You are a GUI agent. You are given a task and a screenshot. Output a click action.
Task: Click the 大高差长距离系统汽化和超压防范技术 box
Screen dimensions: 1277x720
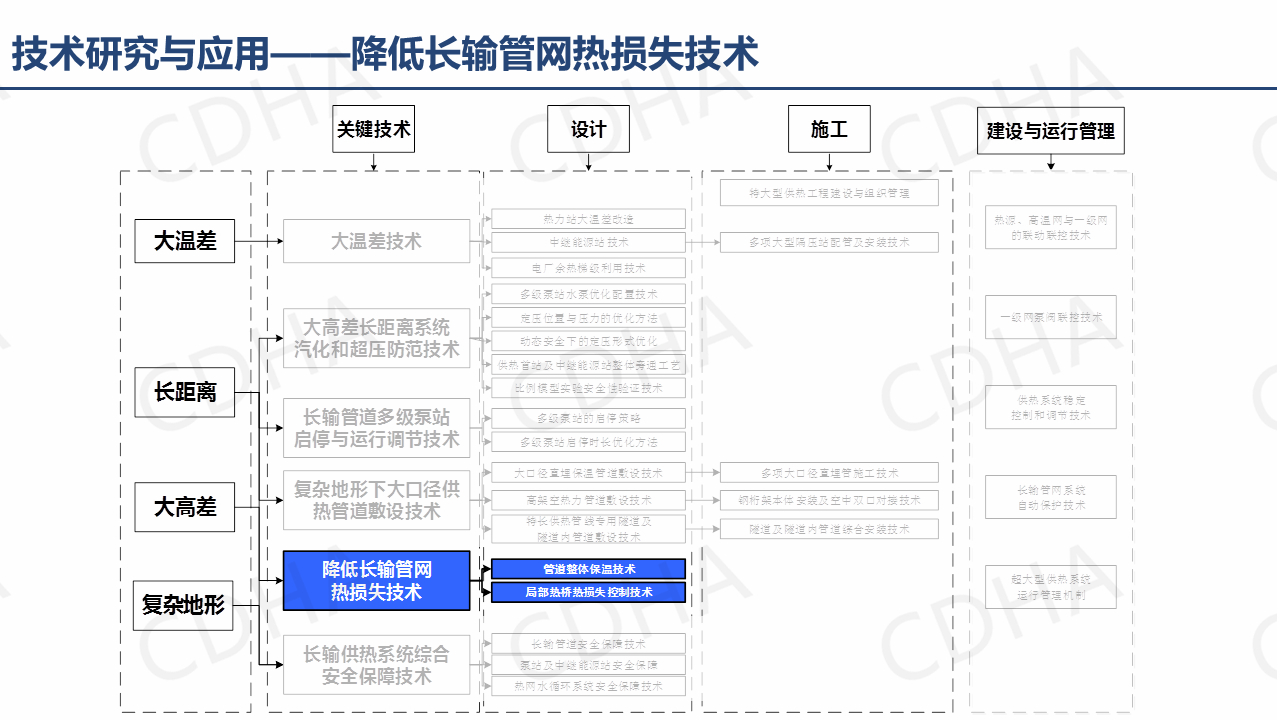tap(376, 338)
